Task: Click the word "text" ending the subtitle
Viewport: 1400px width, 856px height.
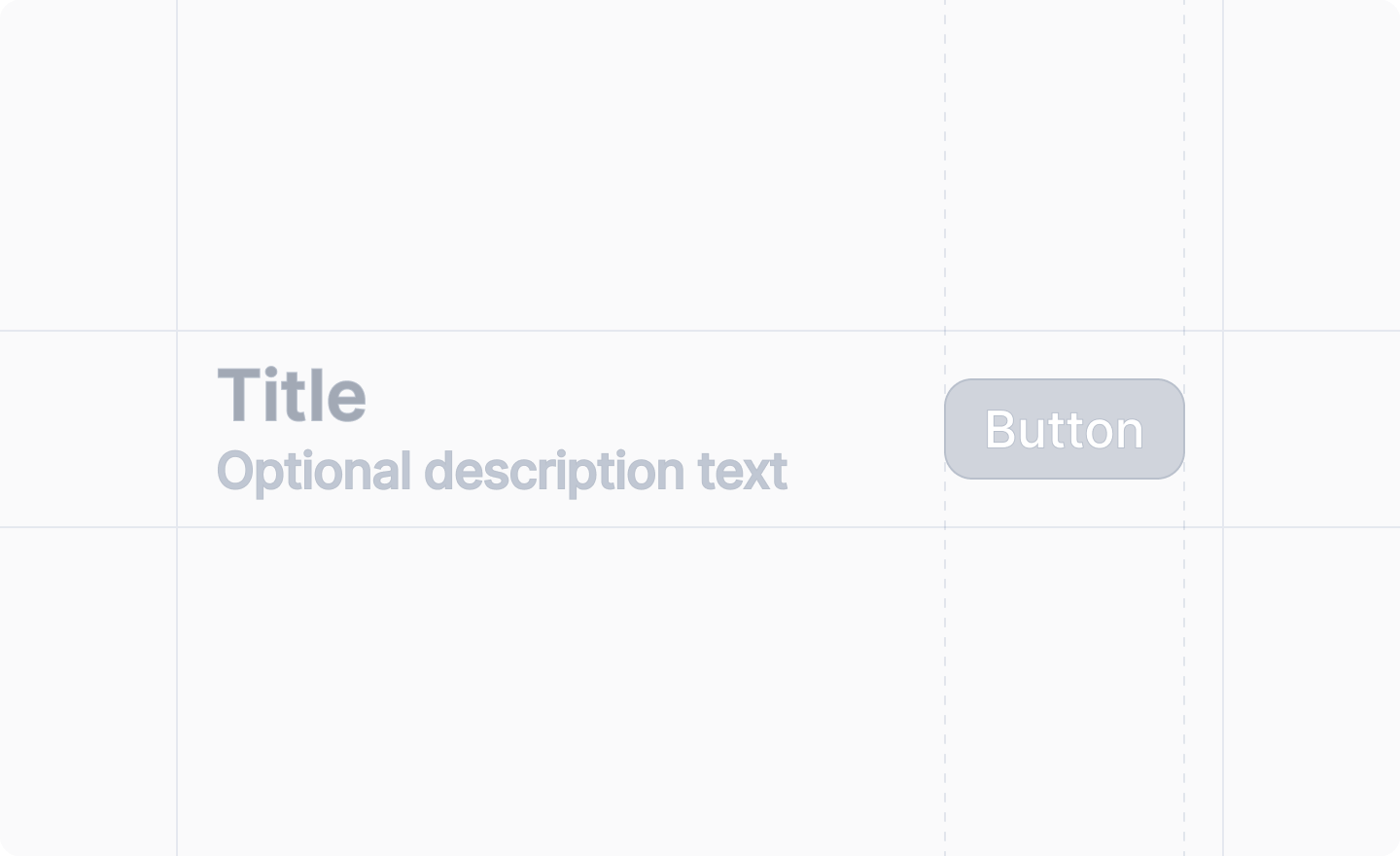Action: coord(743,471)
